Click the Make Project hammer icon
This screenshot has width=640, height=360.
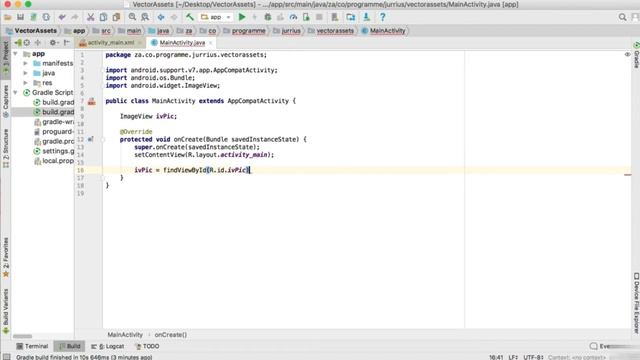coord(190,17)
